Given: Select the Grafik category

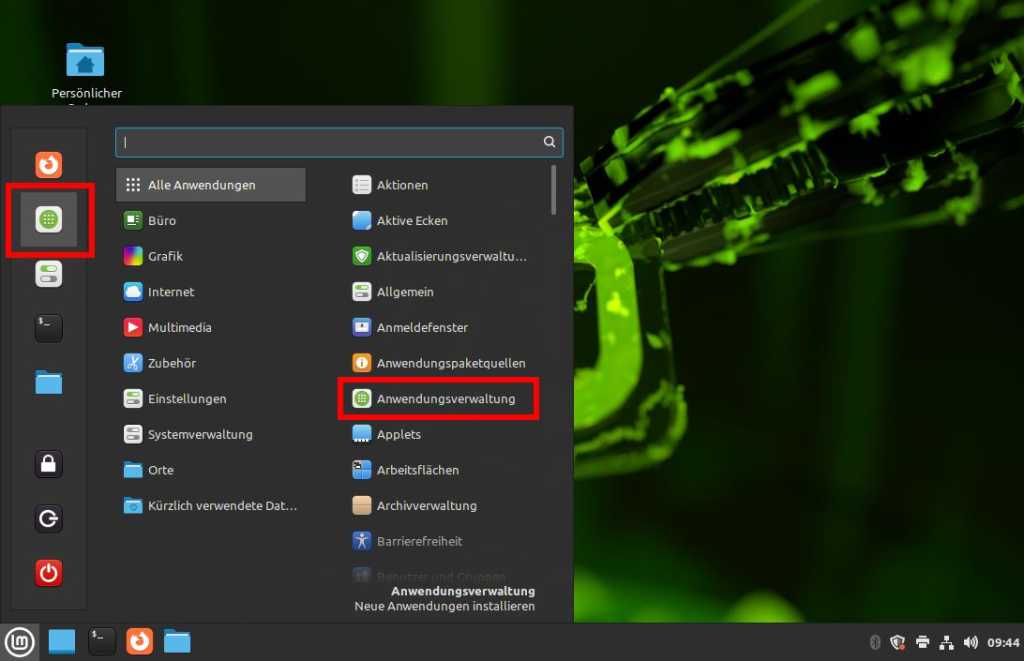Looking at the screenshot, I should 163,256.
